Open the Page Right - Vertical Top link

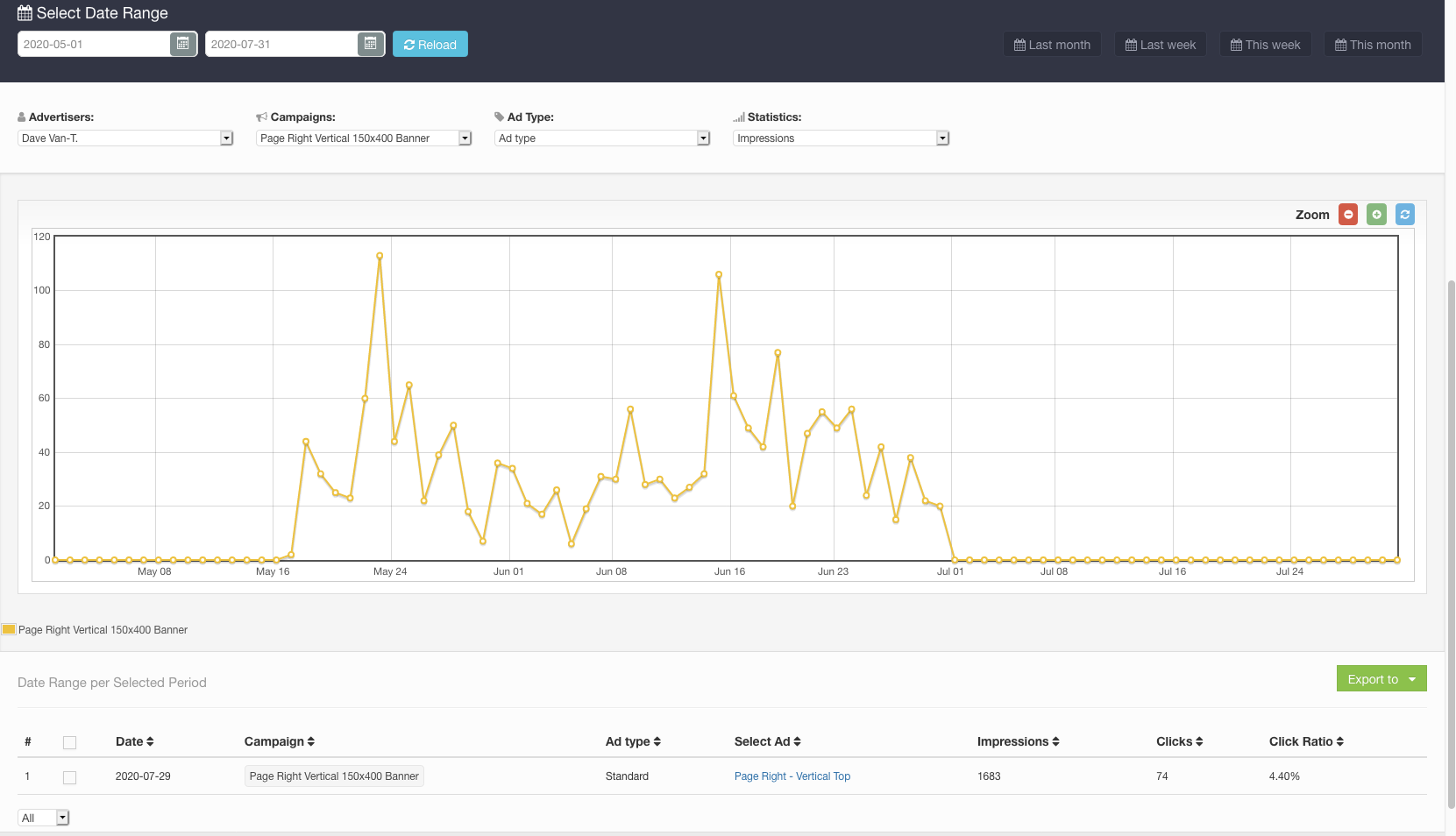(792, 776)
